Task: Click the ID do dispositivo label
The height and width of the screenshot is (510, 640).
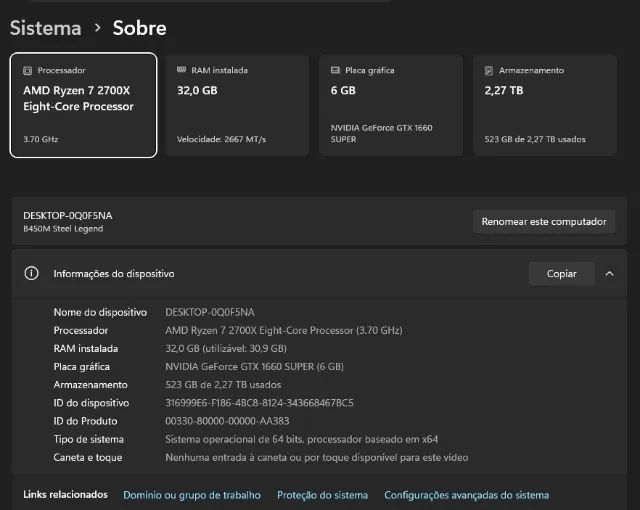Action: [91, 403]
